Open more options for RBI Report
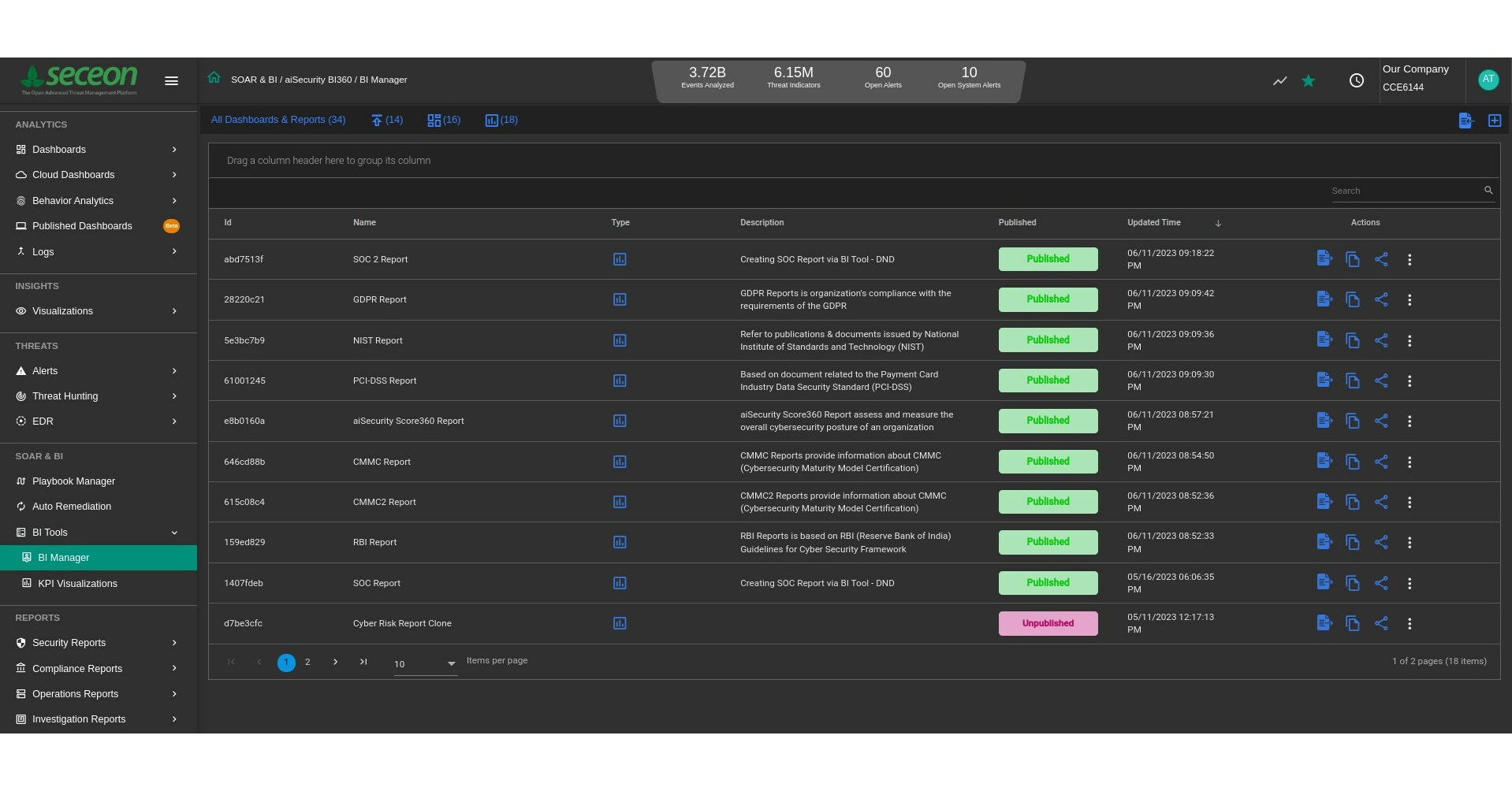This screenshot has width=1512, height=791. tap(1410, 542)
